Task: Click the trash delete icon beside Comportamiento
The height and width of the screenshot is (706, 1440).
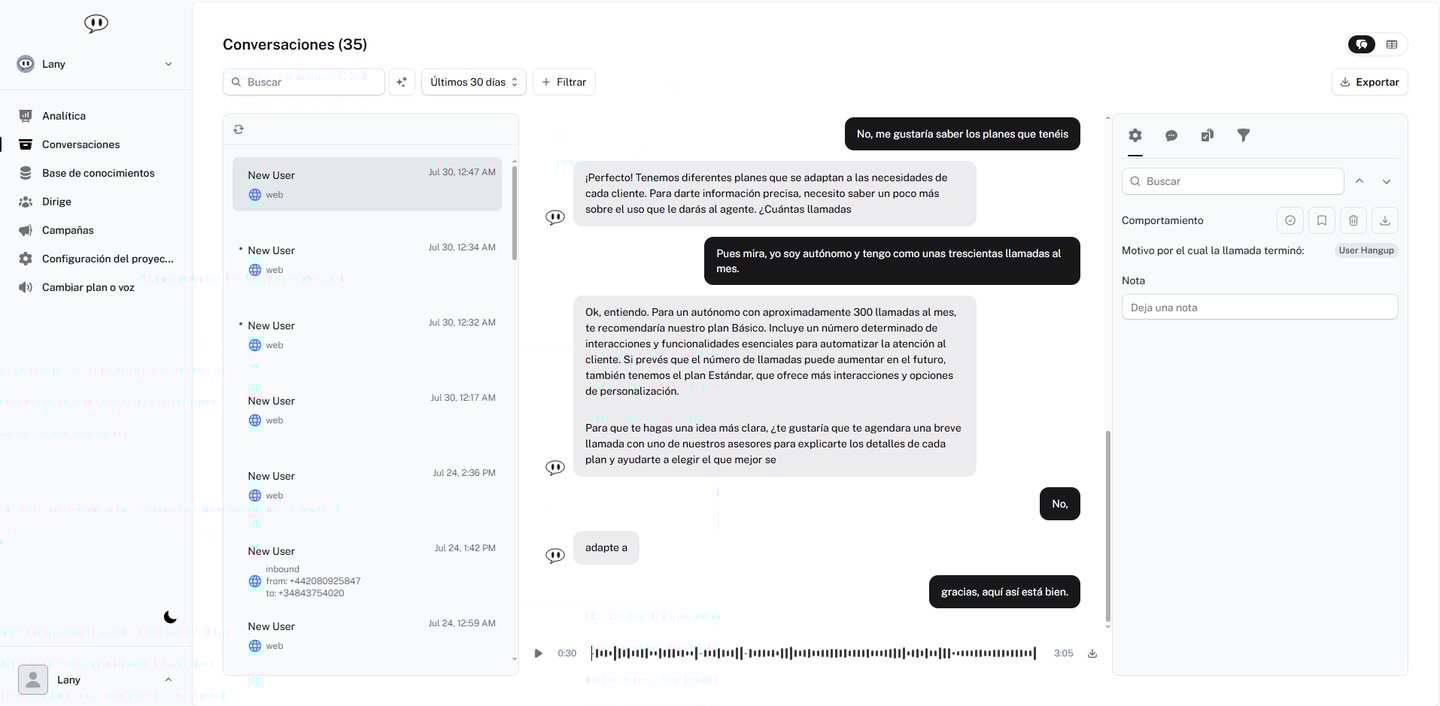Action: coord(1353,220)
